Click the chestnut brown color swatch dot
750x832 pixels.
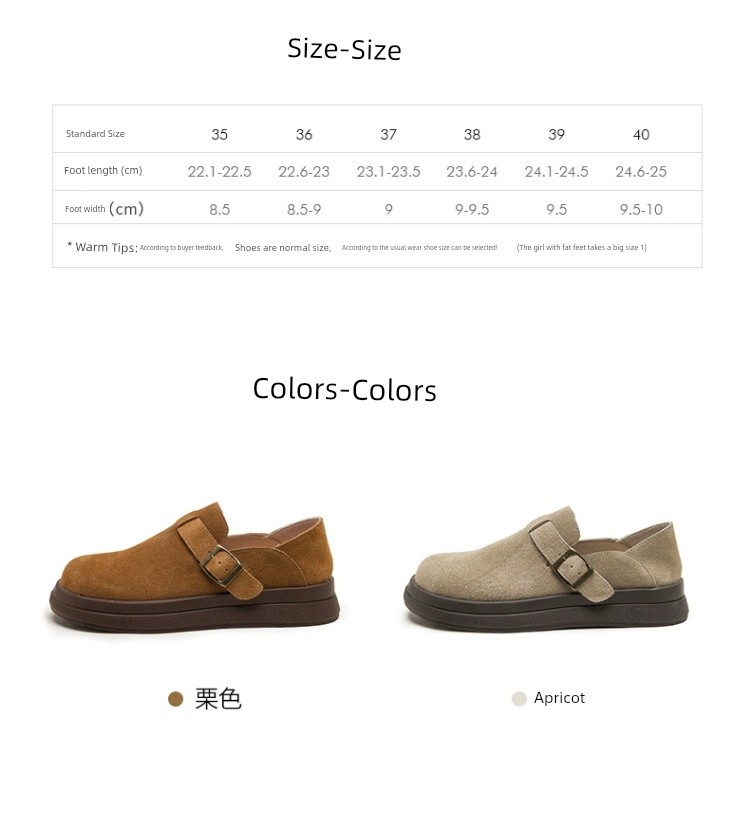point(176,699)
